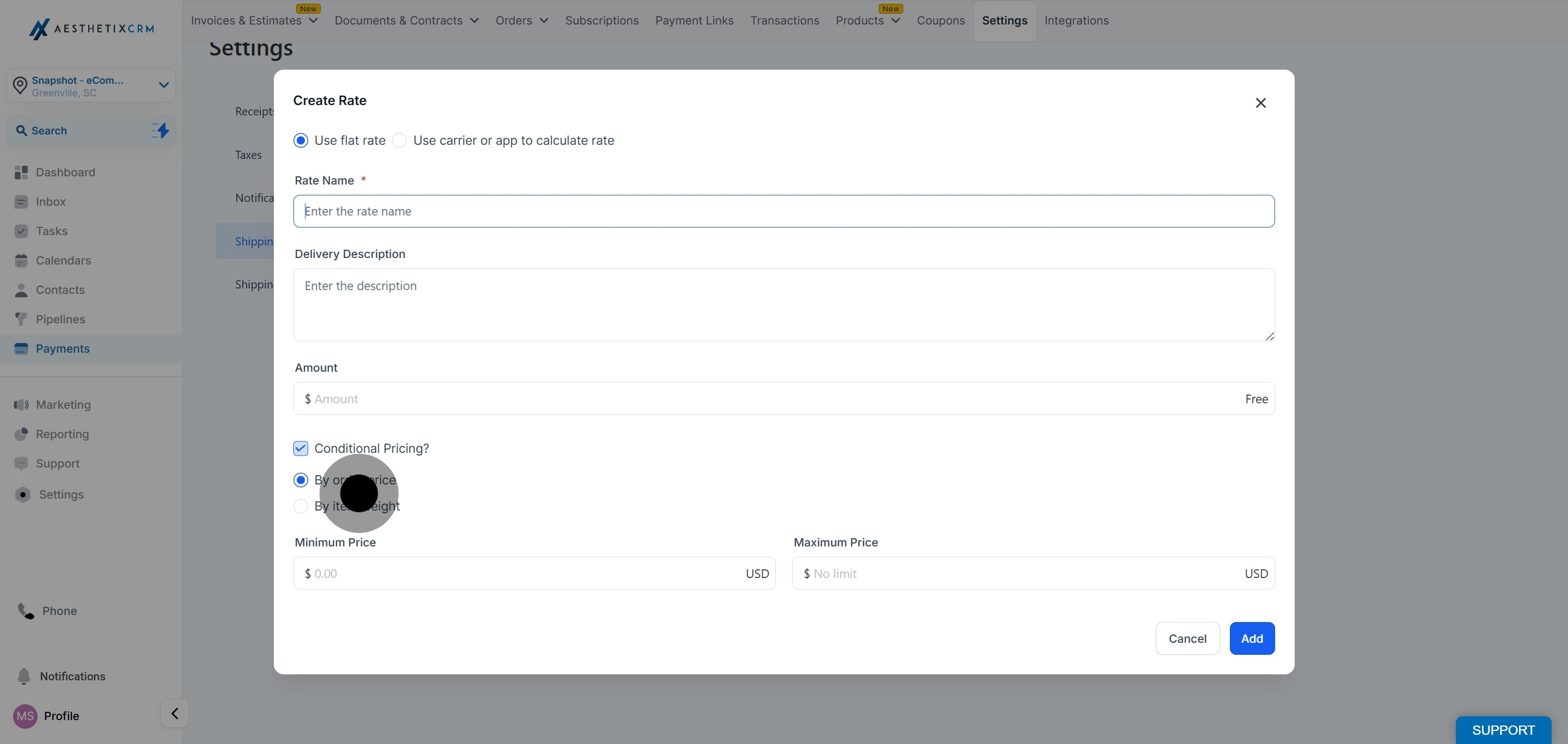
Task: Click the Phone handset icon
Action: [26, 611]
